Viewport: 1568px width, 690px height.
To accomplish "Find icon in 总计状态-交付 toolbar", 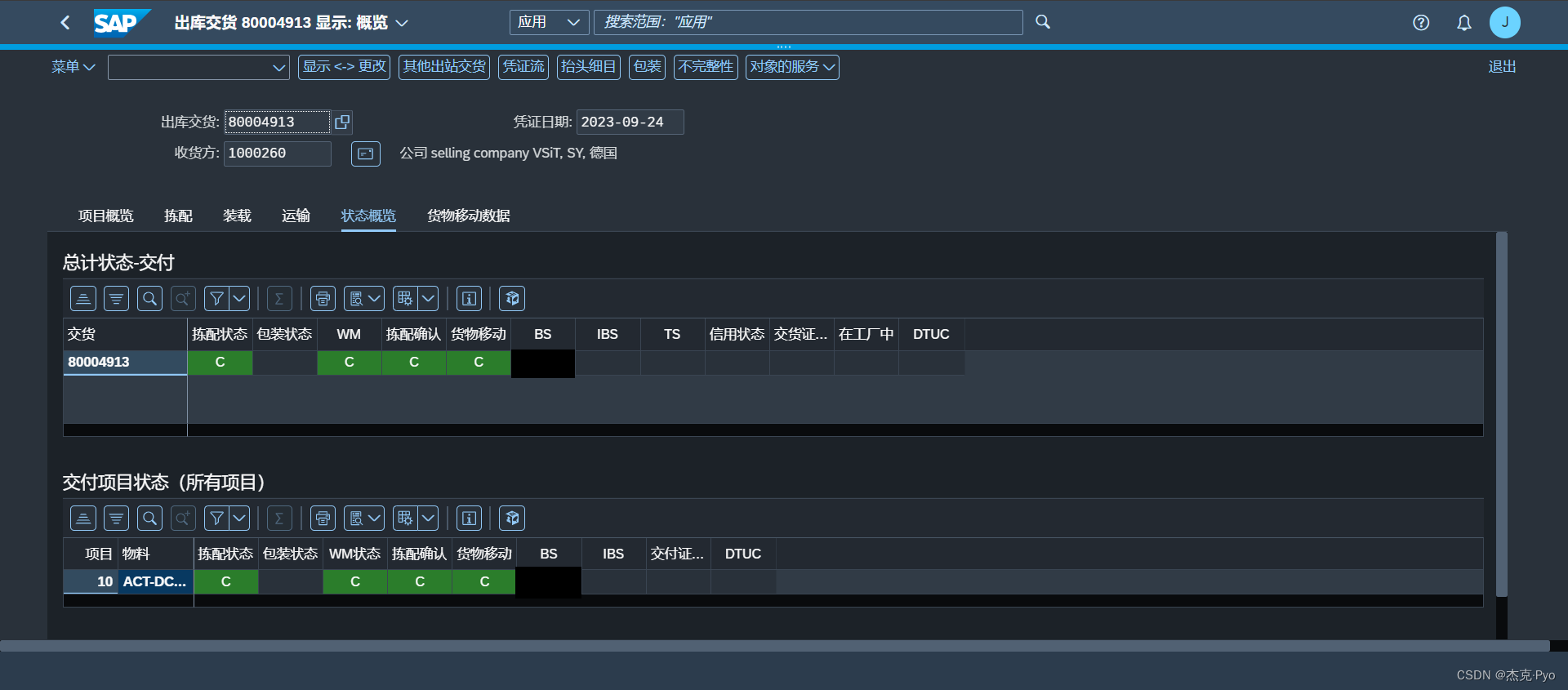I will (x=149, y=299).
